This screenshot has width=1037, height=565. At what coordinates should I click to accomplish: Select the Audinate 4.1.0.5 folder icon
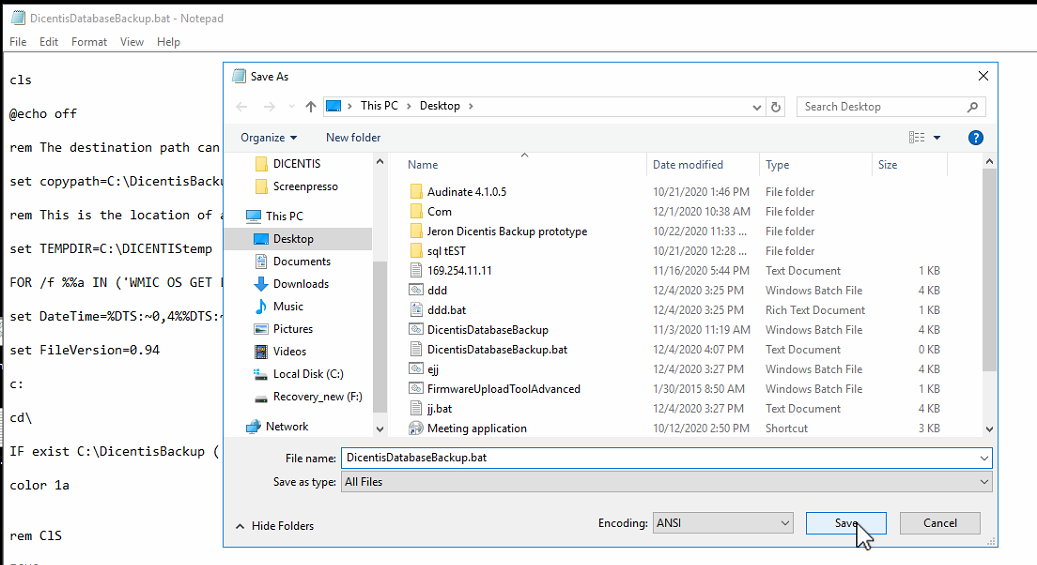(x=417, y=192)
